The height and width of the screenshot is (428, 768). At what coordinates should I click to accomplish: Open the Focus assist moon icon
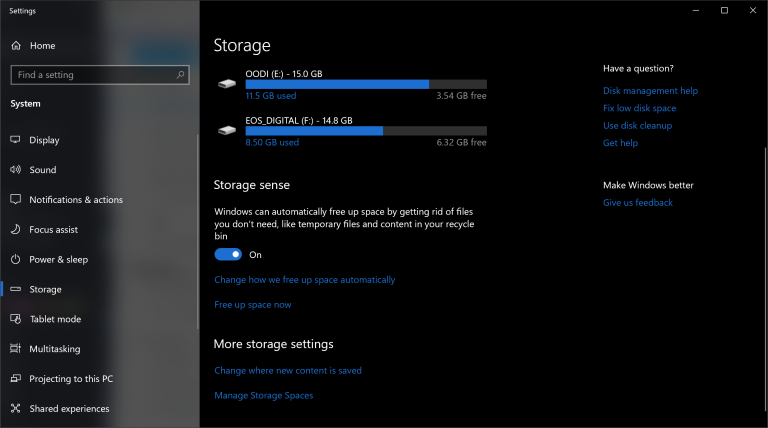16,229
